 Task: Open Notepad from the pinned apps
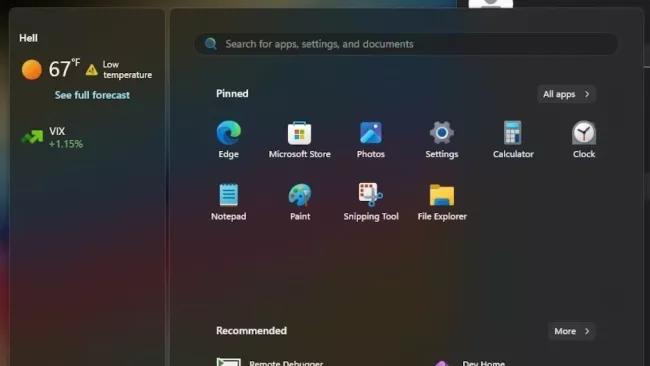point(228,202)
